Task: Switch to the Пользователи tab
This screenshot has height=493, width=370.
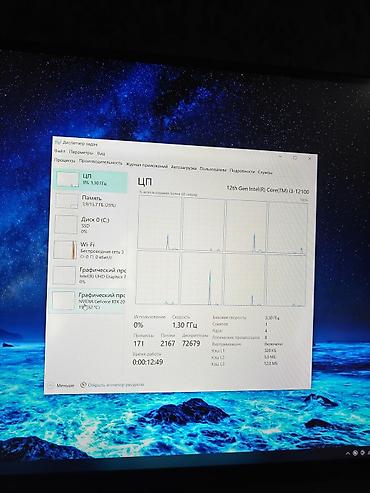Action: tap(213, 169)
